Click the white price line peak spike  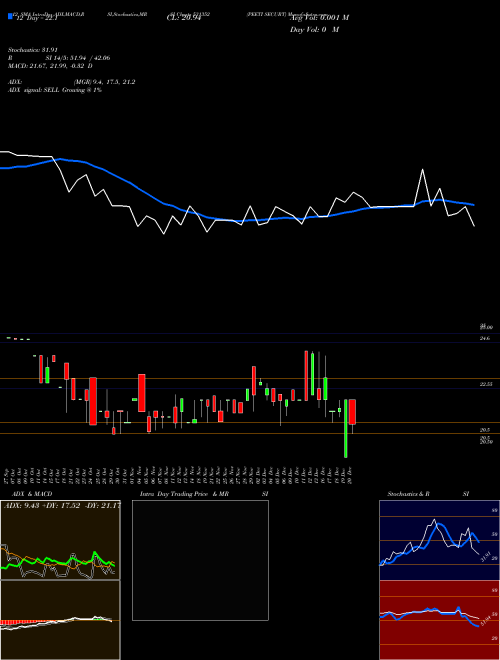(x=423, y=170)
